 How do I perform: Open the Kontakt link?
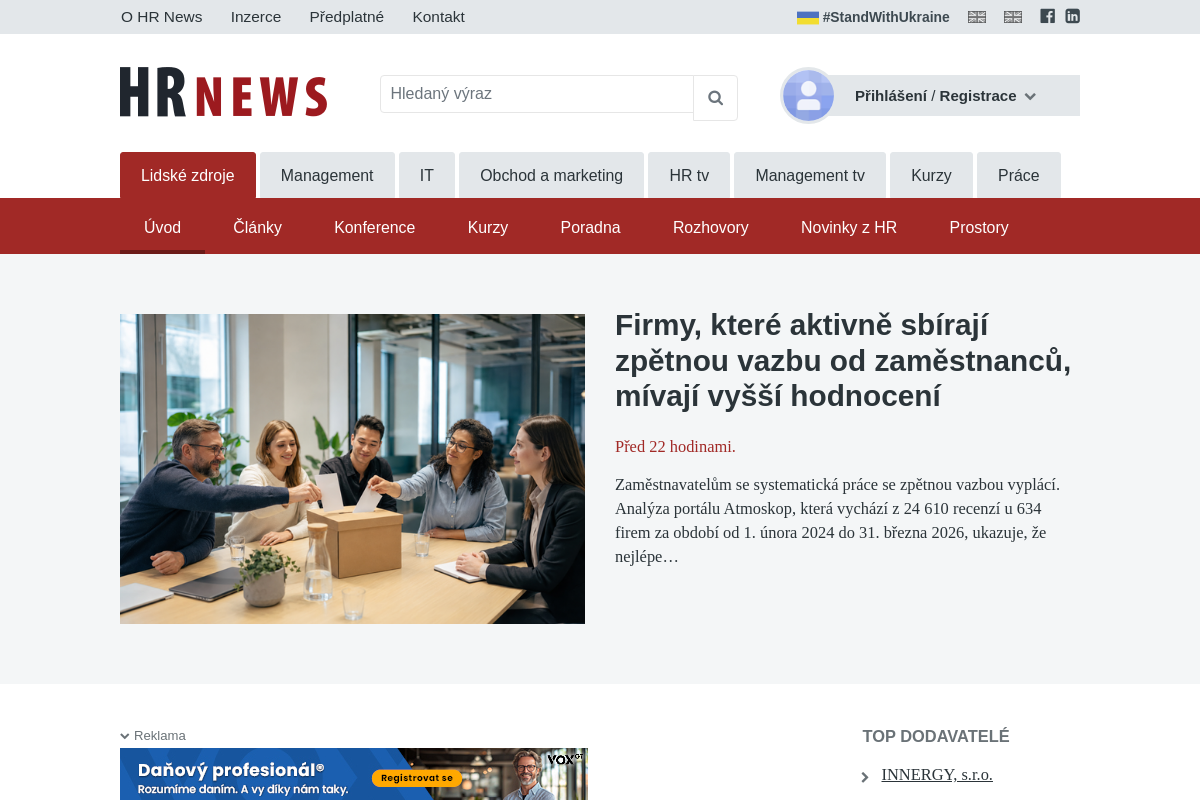(438, 16)
